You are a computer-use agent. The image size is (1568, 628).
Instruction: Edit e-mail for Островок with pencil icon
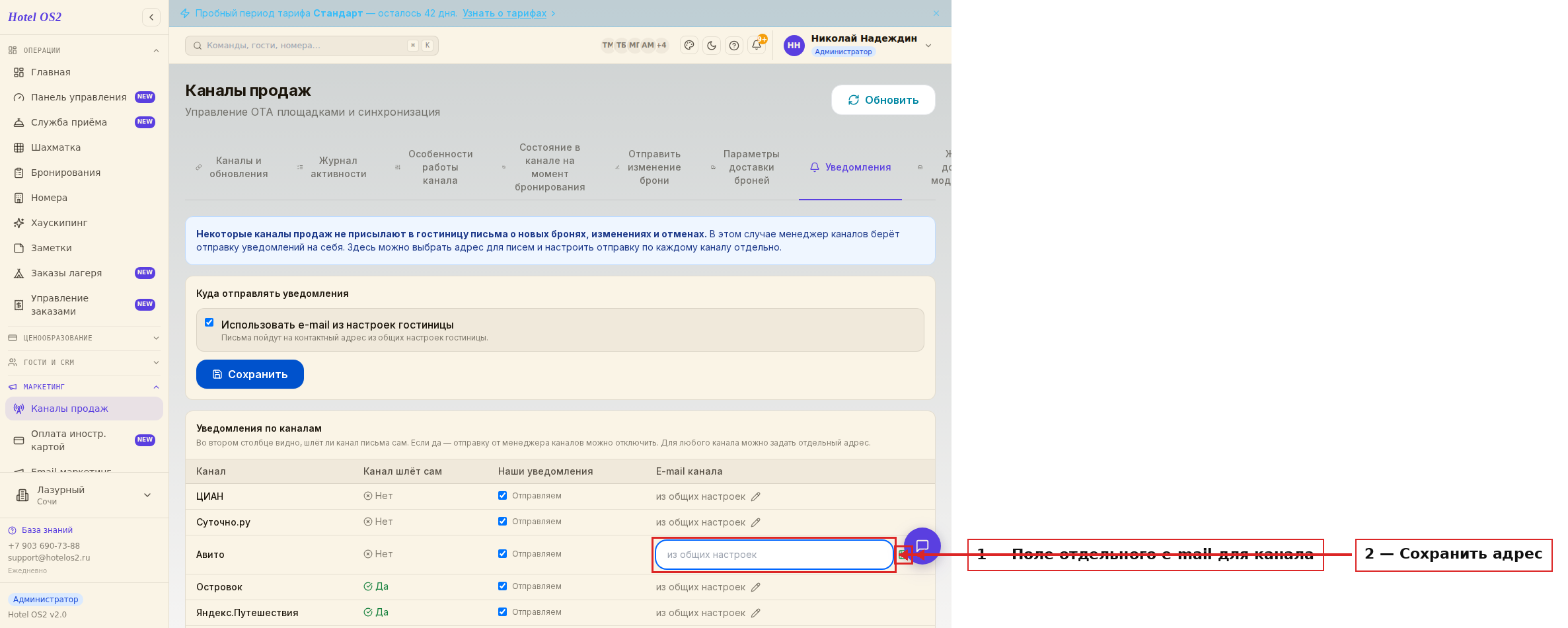(756, 587)
